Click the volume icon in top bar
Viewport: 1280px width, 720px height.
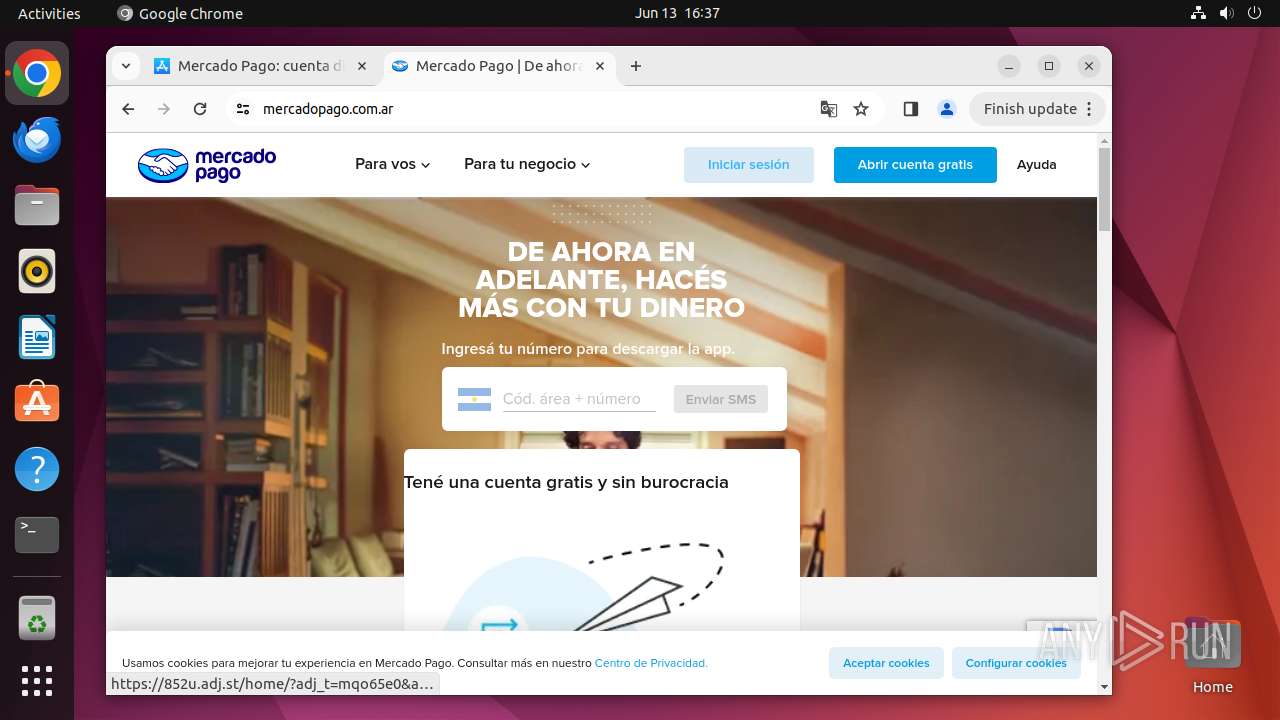pos(1226,13)
